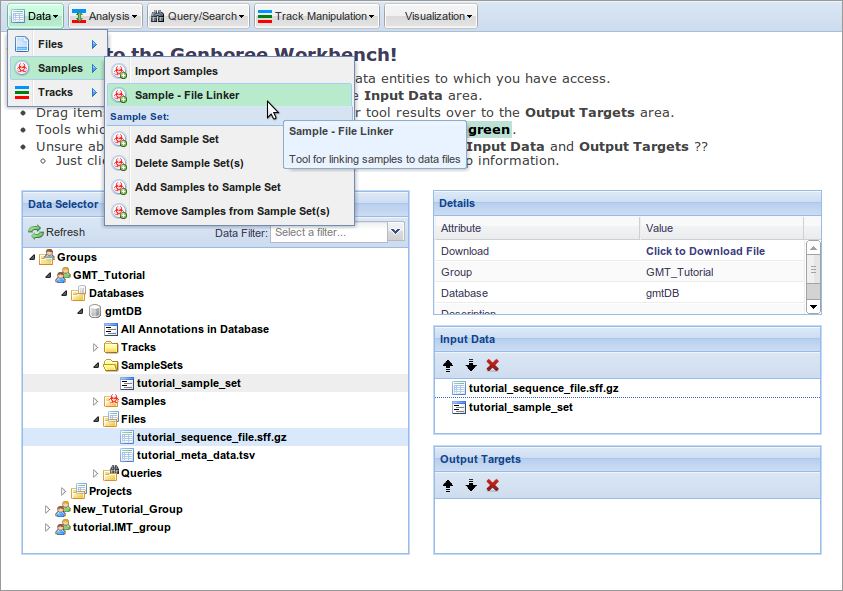Open the Samples submenu
The width and height of the screenshot is (843, 591).
point(58,68)
